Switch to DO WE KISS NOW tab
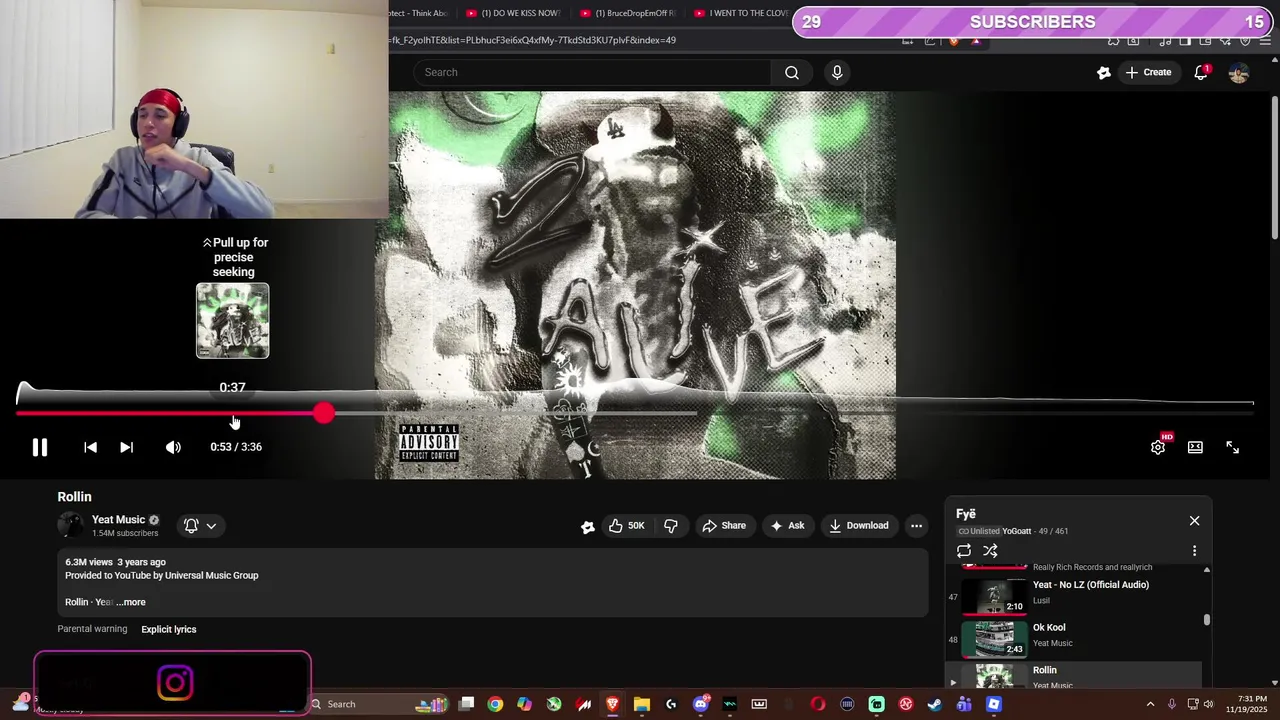 (x=514, y=13)
